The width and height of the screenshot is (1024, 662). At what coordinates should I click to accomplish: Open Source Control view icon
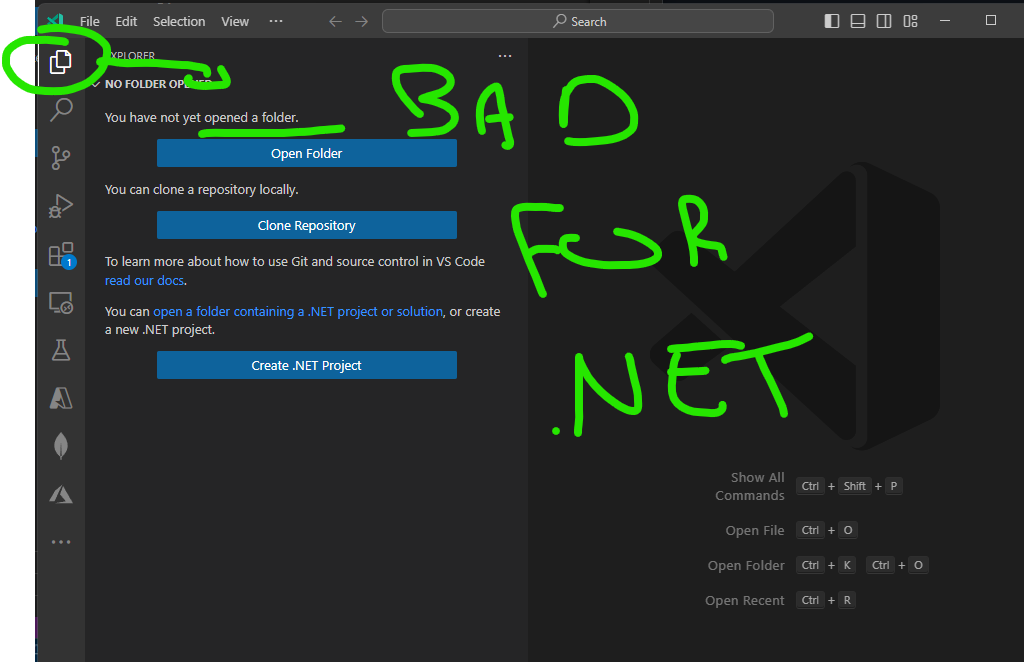pyautogui.click(x=61, y=157)
